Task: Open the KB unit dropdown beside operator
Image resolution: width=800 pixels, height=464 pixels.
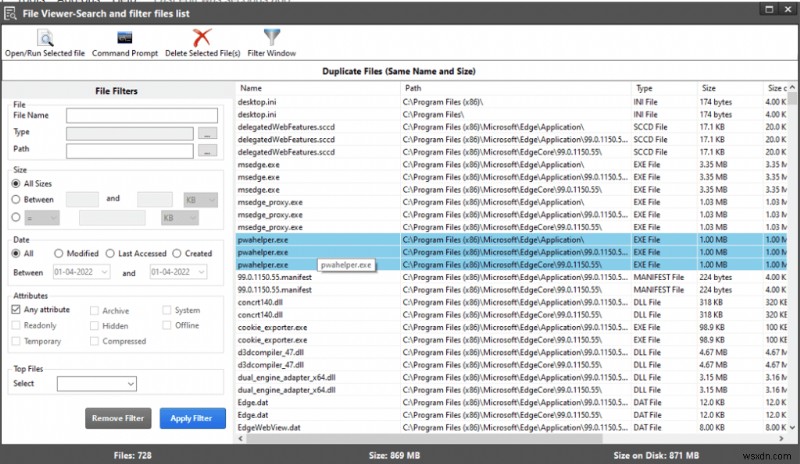Action: [180, 218]
